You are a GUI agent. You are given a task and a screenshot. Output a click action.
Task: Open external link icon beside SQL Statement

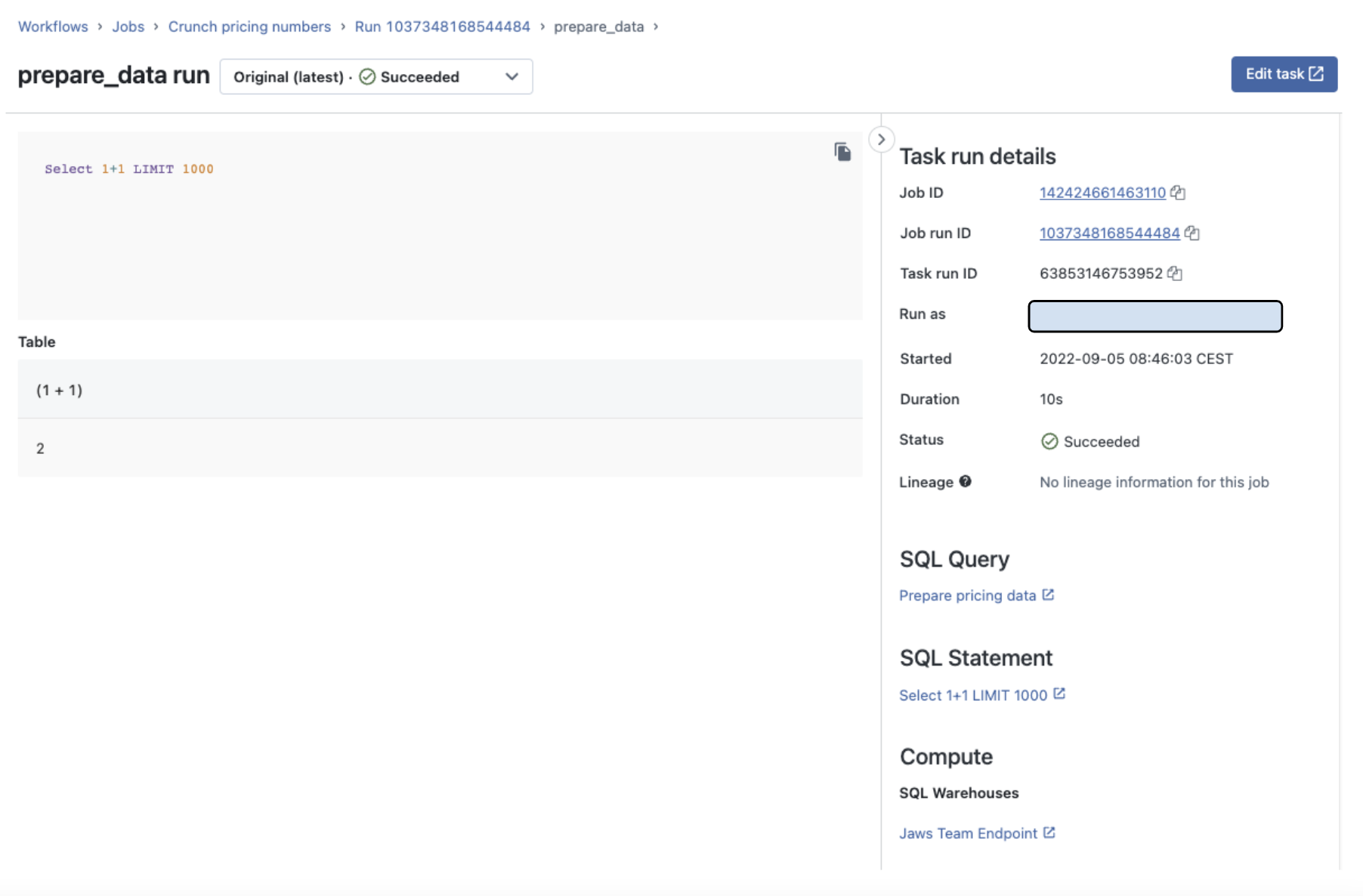tap(1059, 694)
